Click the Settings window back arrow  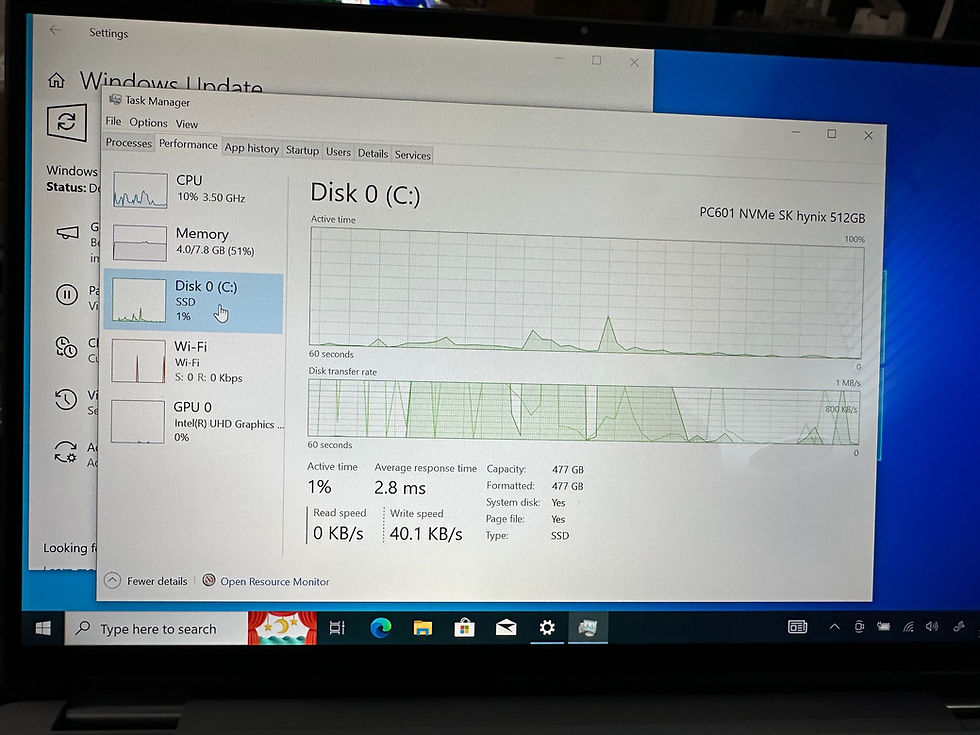point(55,30)
